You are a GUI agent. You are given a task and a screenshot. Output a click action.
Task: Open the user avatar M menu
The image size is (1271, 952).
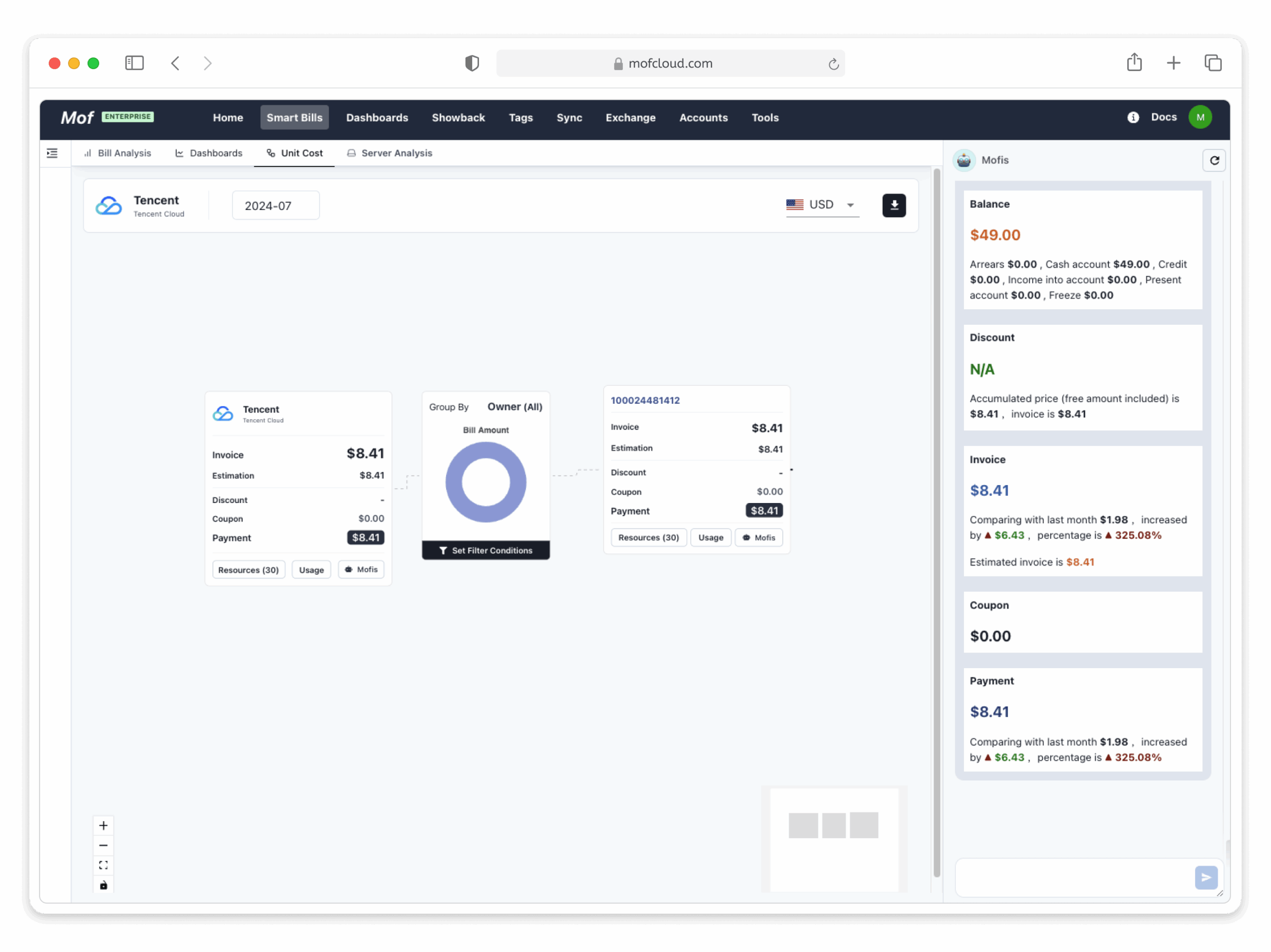pos(1200,117)
